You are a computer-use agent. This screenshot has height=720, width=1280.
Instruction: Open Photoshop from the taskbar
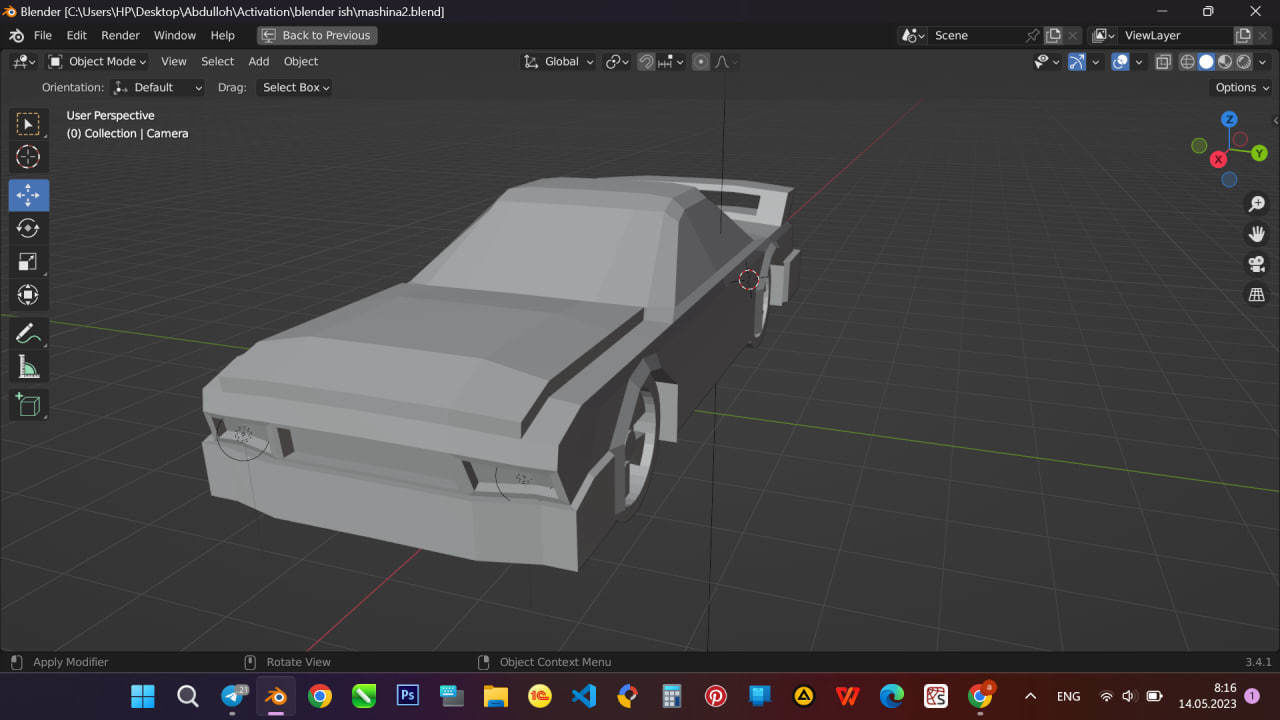coord(407,695)
